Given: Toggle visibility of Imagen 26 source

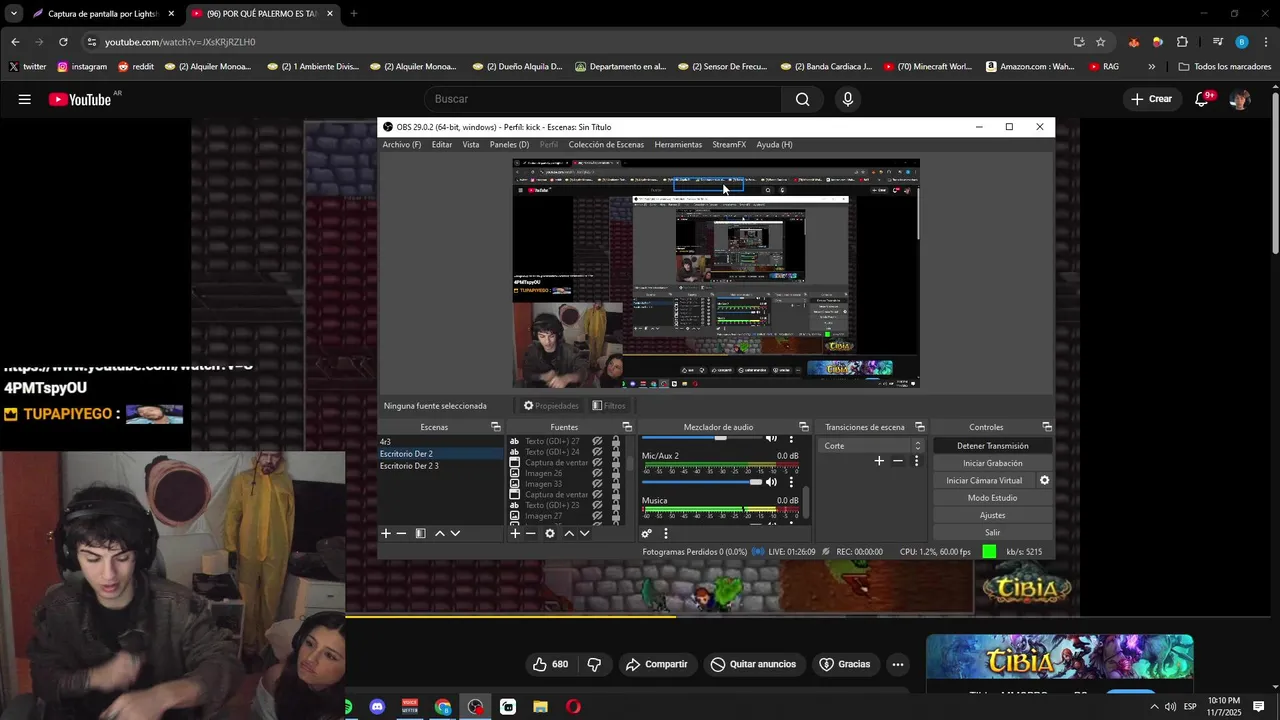Looking at the screenshot, I should coord(597,473).
